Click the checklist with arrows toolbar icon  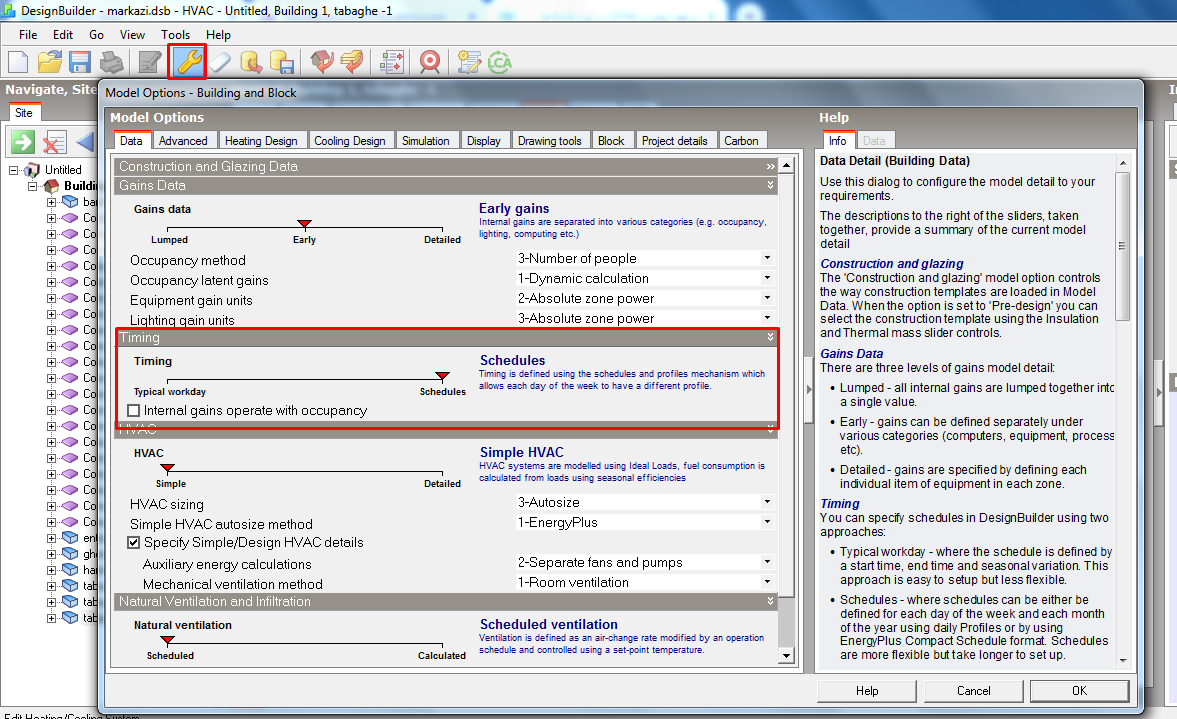coord(392,62)
